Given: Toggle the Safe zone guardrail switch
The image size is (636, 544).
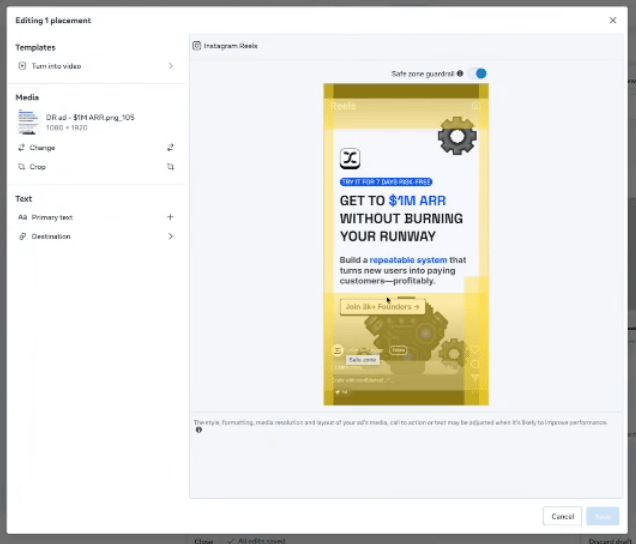Looking at the screenshot, I should coord(479,73).
